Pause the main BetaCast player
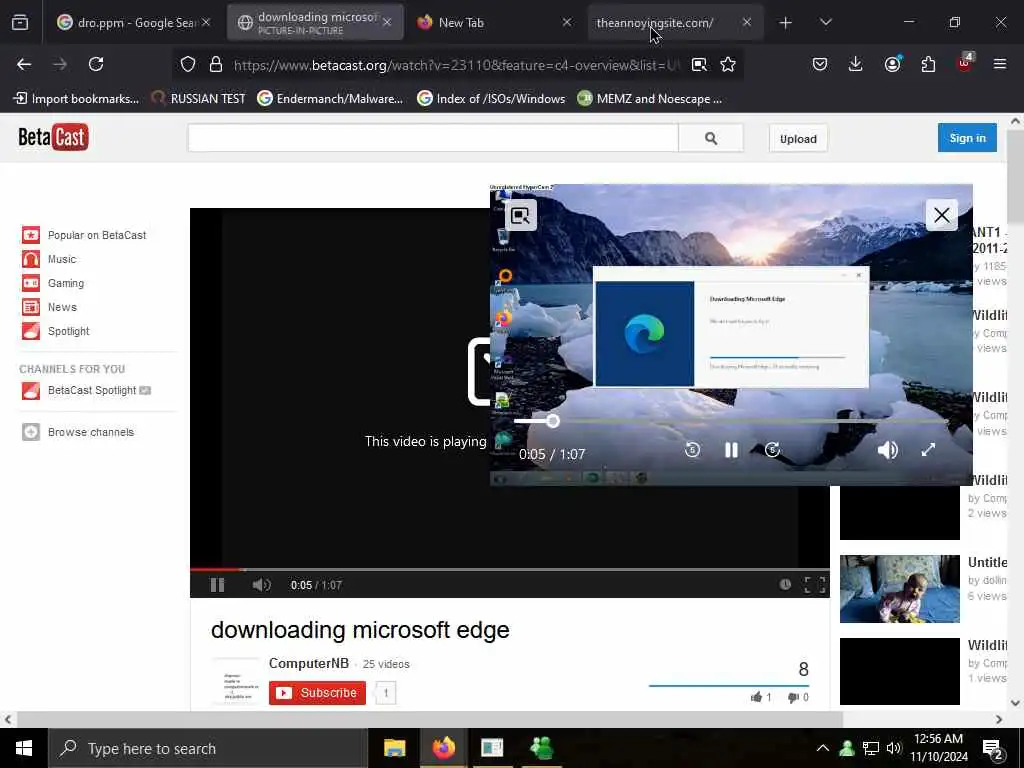Screen dimensions: 1024x768 pyautogui.click(x=217, y=585)
